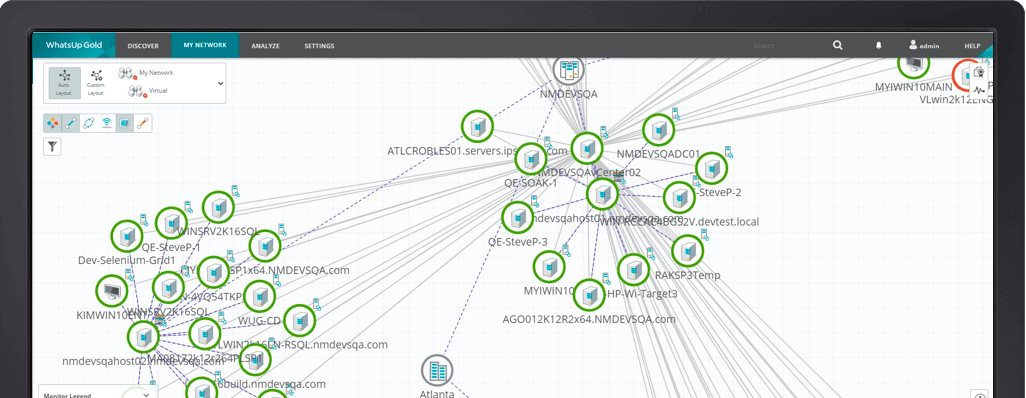Toggle the blue link connections overlay

[71, 123]
